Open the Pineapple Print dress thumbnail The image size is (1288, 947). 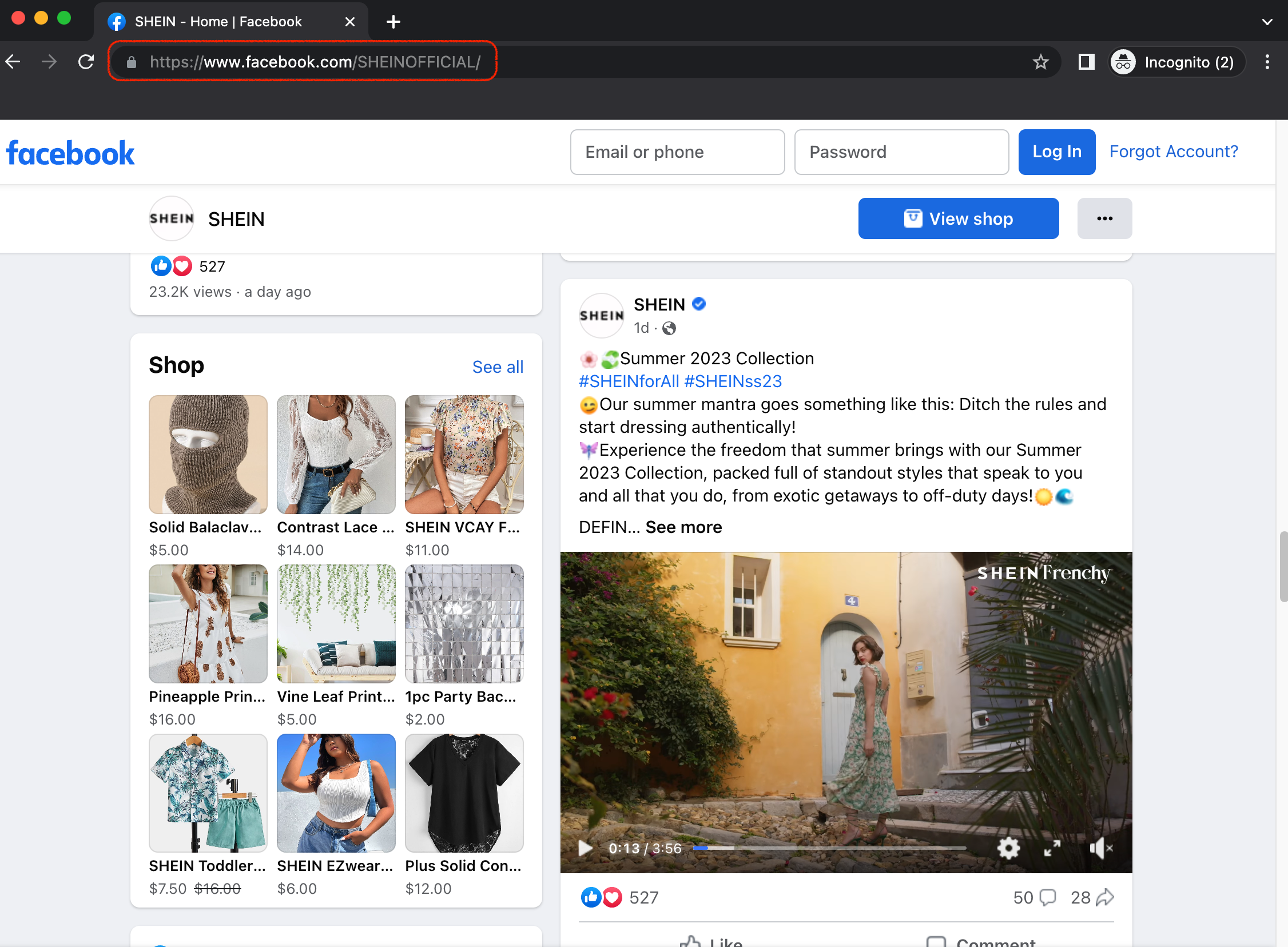(x=208, y=624)
